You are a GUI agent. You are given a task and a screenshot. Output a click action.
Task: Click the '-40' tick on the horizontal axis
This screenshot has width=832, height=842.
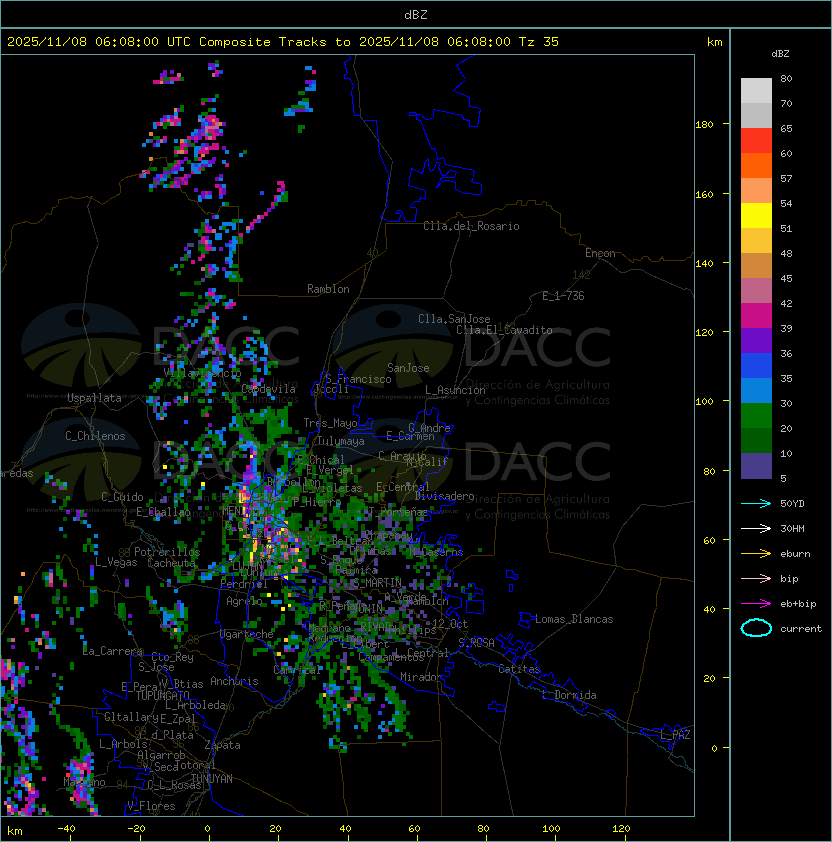[66, 829]
